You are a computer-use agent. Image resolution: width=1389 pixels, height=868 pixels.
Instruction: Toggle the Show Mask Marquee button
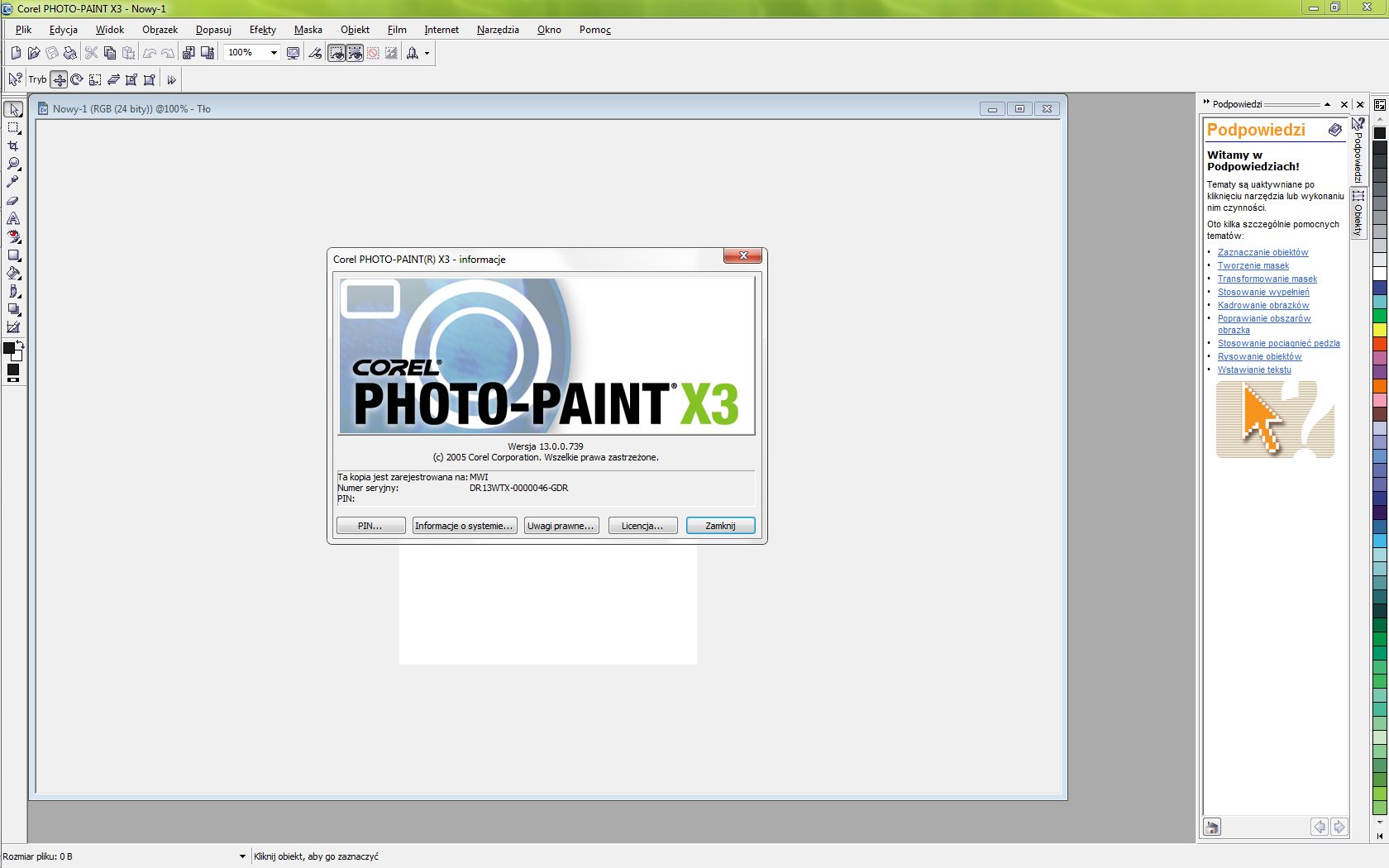[337, 53]
